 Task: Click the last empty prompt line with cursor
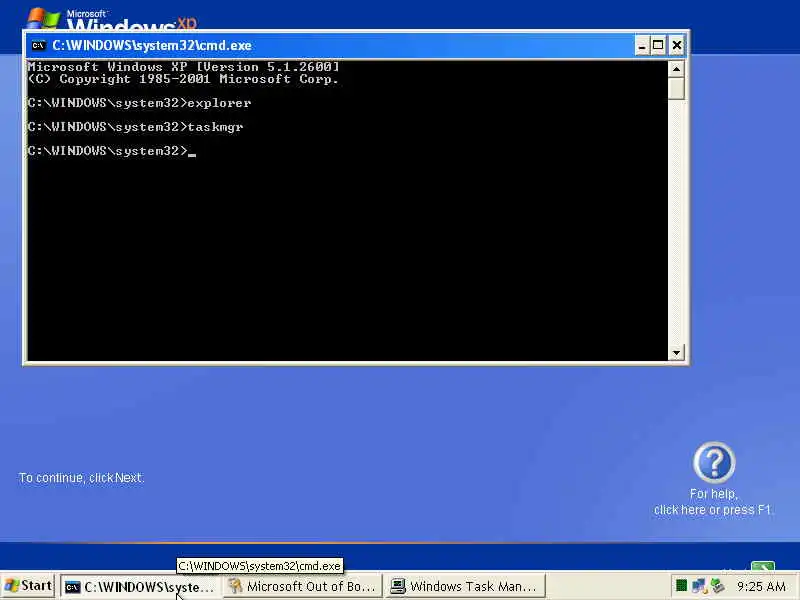(x=112, y=151)
